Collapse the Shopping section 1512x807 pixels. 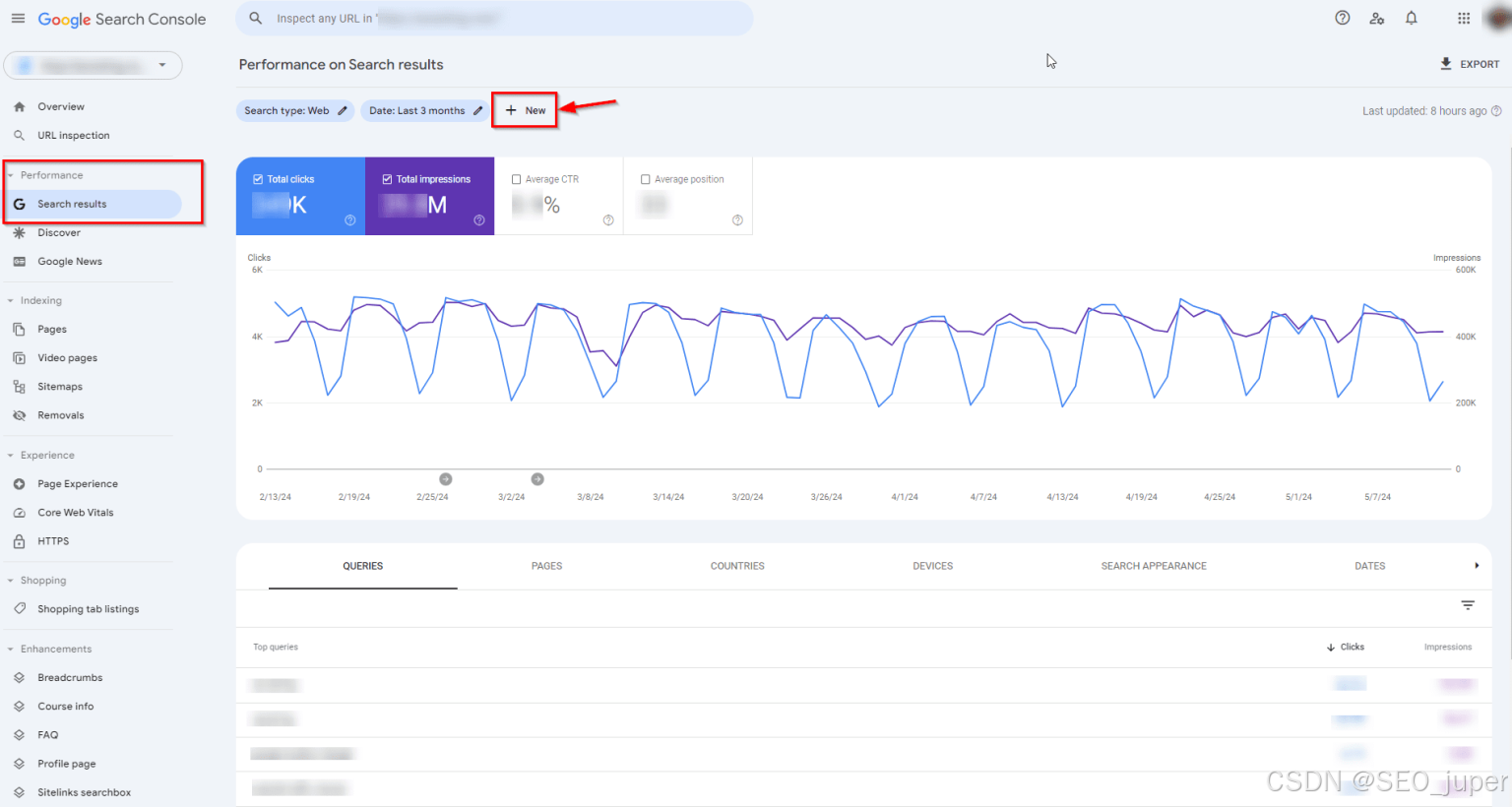coord(10,581)
